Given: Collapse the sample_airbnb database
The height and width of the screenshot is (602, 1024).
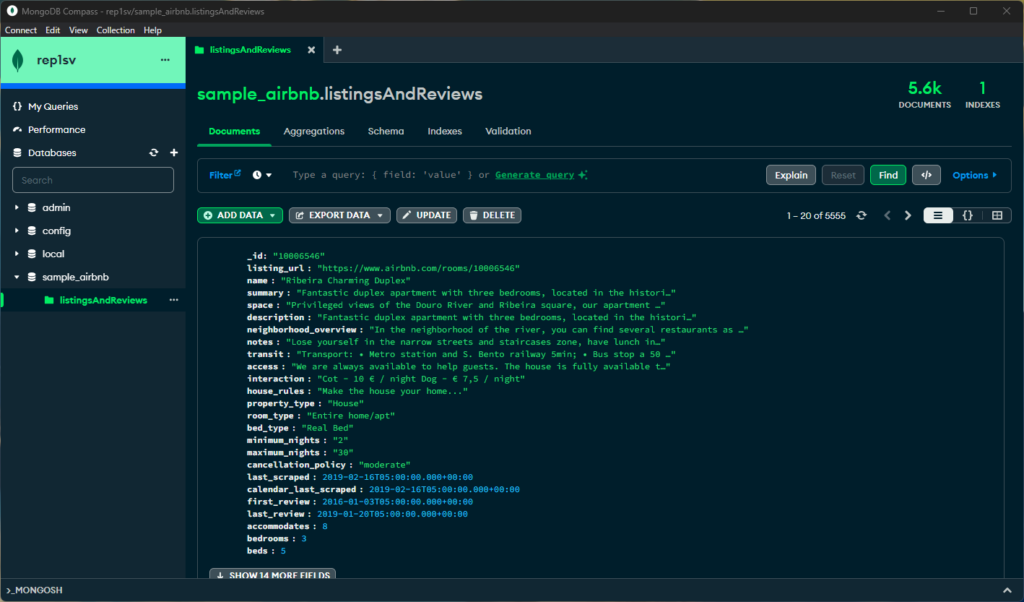Looking at the screenshot, I should pyautogui.click(x=17, y=277).
